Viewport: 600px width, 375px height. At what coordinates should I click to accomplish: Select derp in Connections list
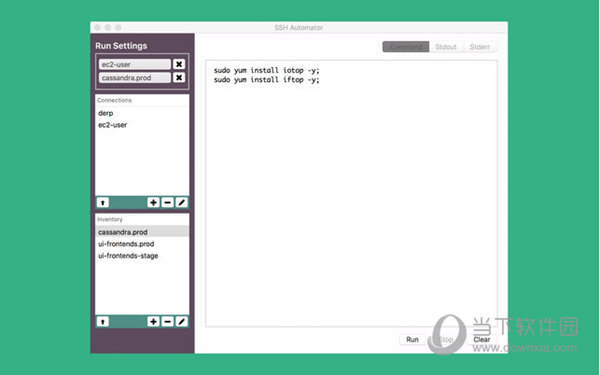tap(142, 113)
